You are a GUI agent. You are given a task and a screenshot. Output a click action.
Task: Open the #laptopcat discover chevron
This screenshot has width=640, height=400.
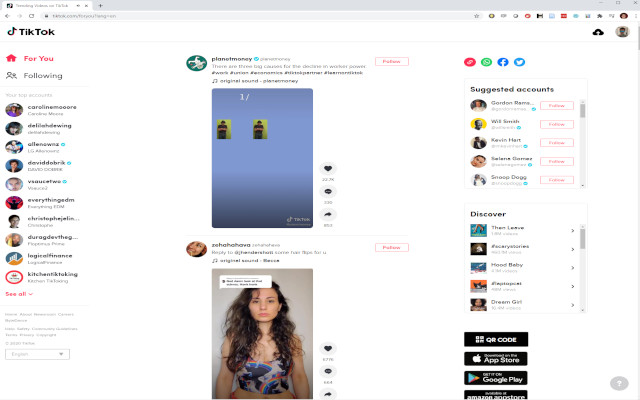click(x=573, y=286)
